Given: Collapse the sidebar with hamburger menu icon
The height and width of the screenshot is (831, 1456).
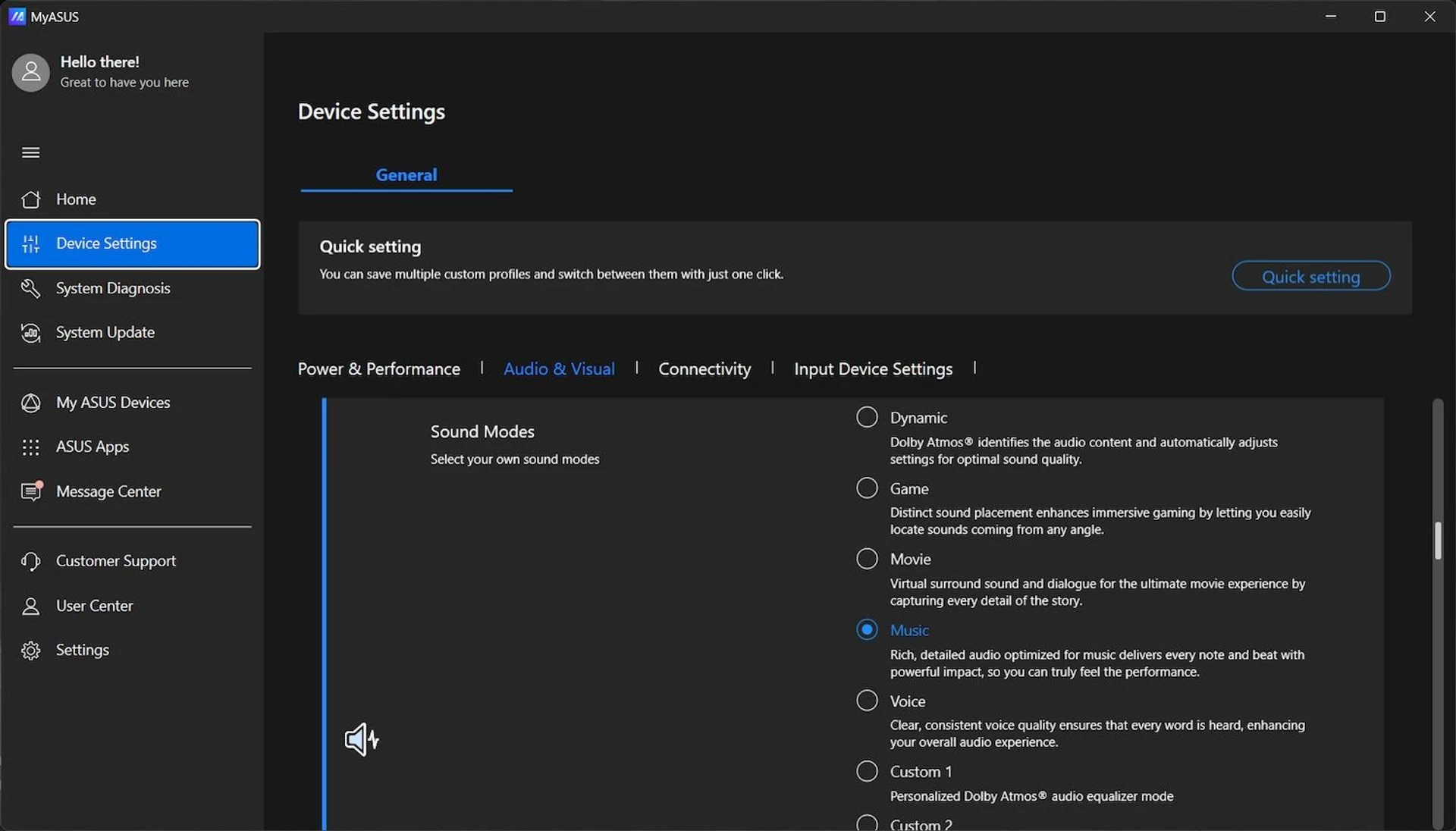Looking at the screenshot, I should click(31, 152).
